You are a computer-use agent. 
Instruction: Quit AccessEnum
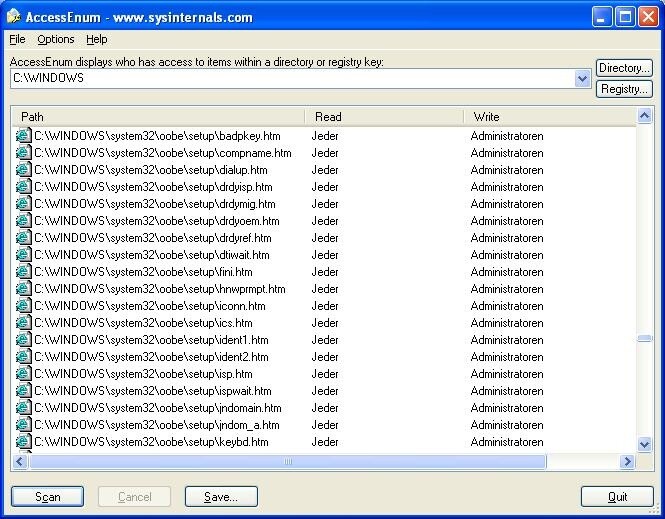(617, 497)
